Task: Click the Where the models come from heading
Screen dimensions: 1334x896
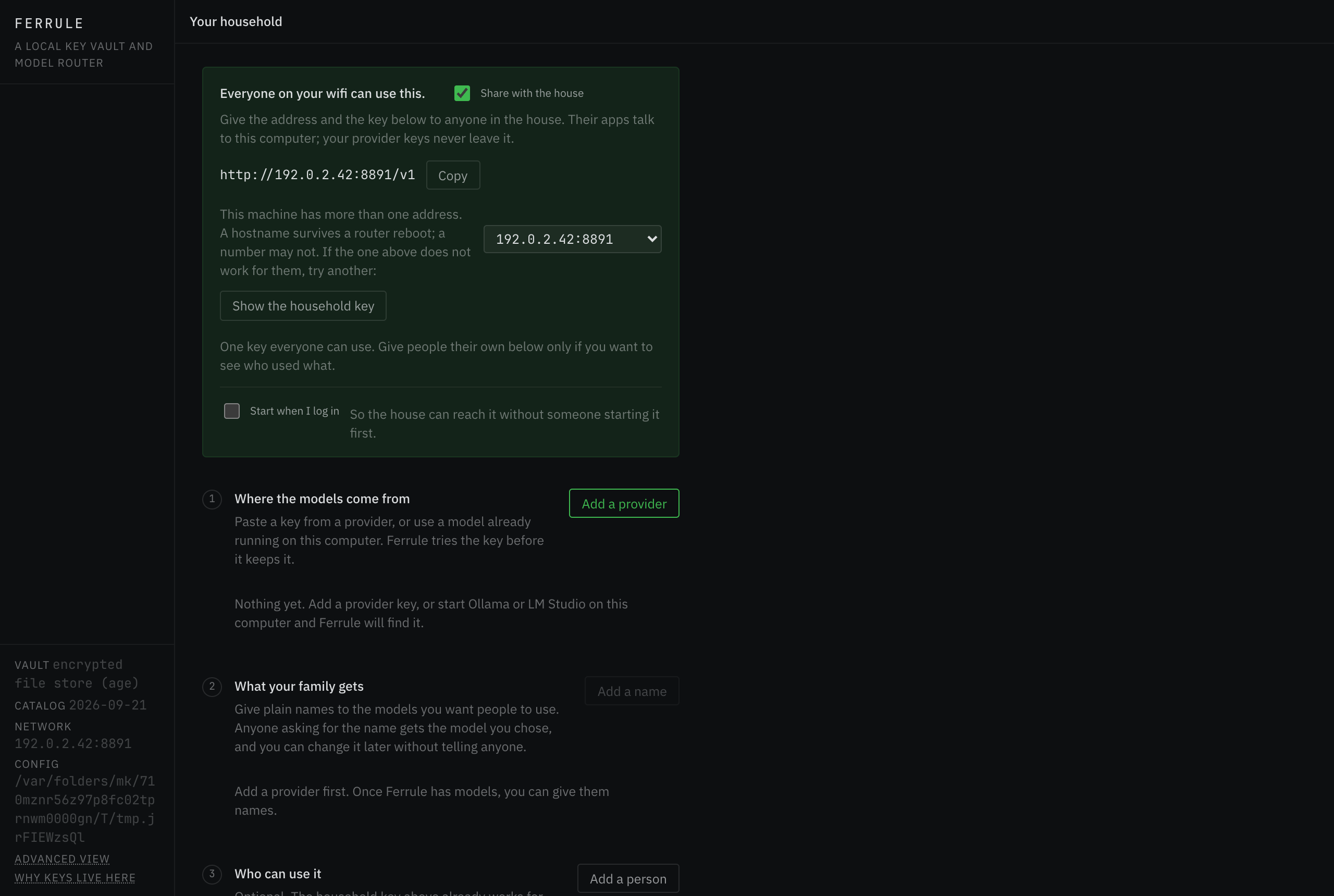Action: (x=322, y=499)
